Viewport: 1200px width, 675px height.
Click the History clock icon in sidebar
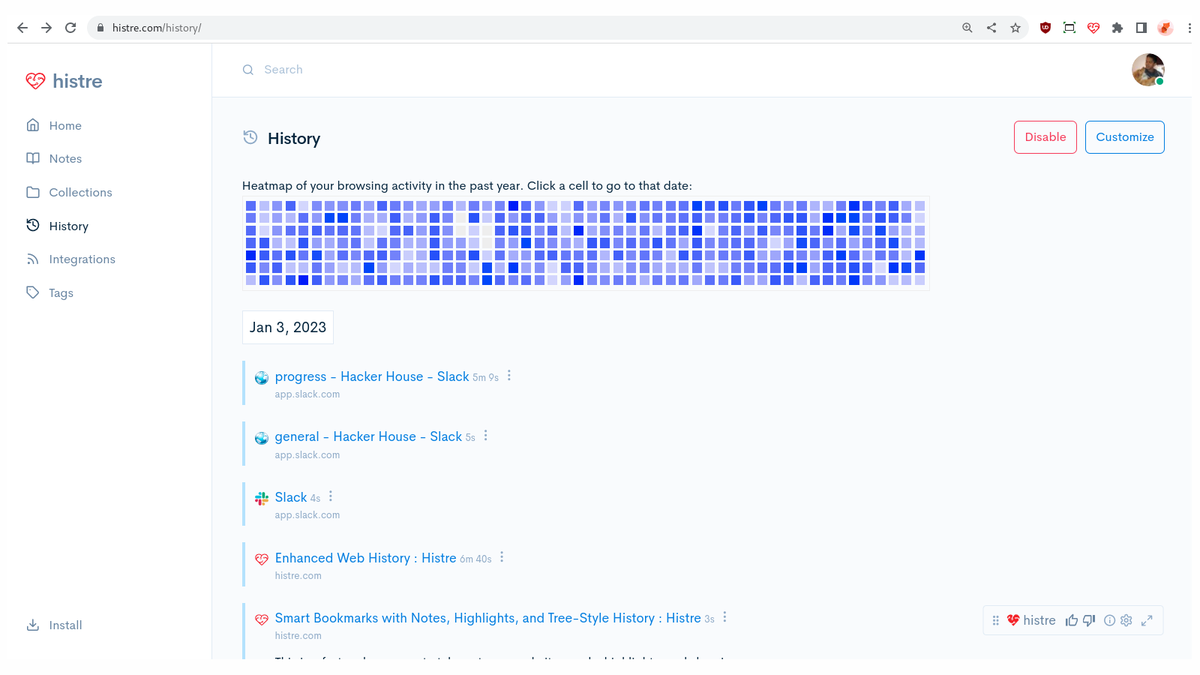tap(33, 226)
